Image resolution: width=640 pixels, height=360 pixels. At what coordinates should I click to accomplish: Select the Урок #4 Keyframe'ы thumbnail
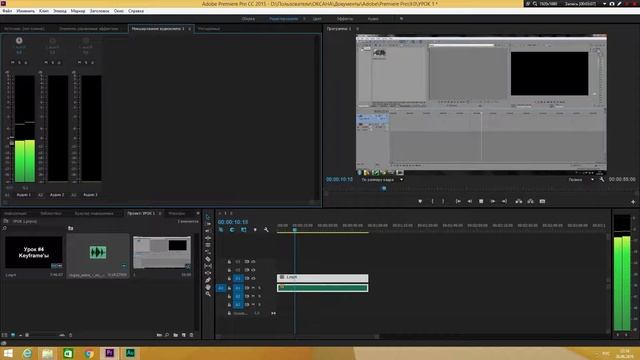[34, 253]
